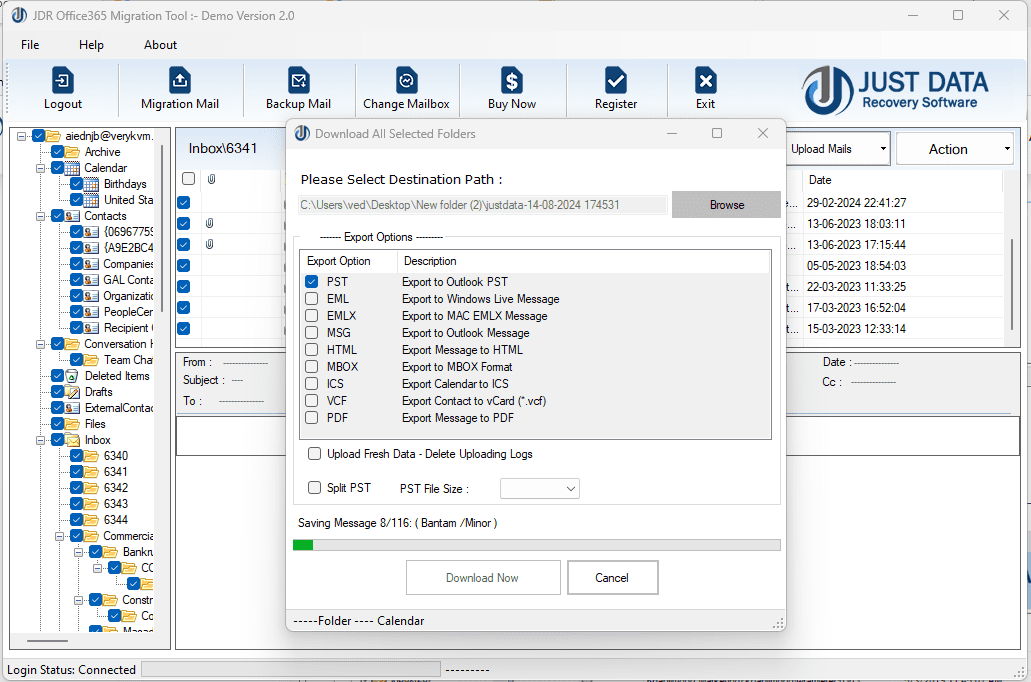The width and height of the screenshot is (1031, 682).
Task: Open the Help menu
Action: pyautogui.click(x=91, y=44)
